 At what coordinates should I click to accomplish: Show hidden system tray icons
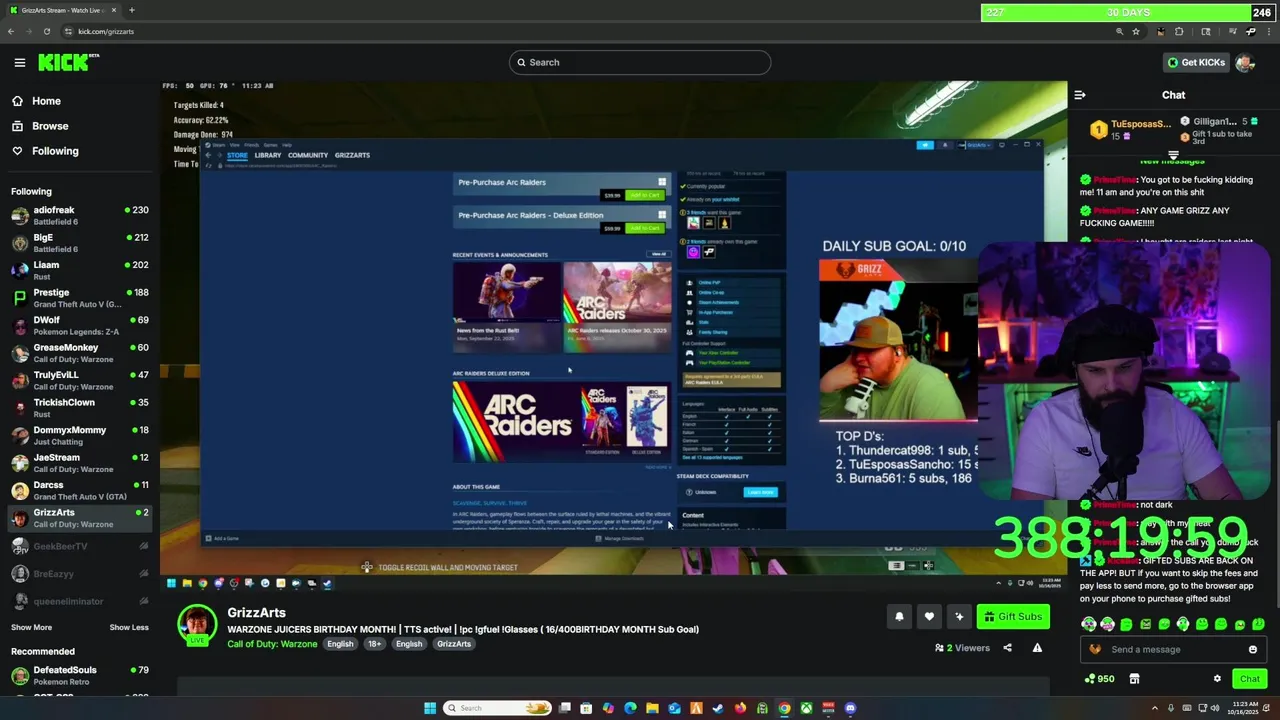pos(1154,708)
